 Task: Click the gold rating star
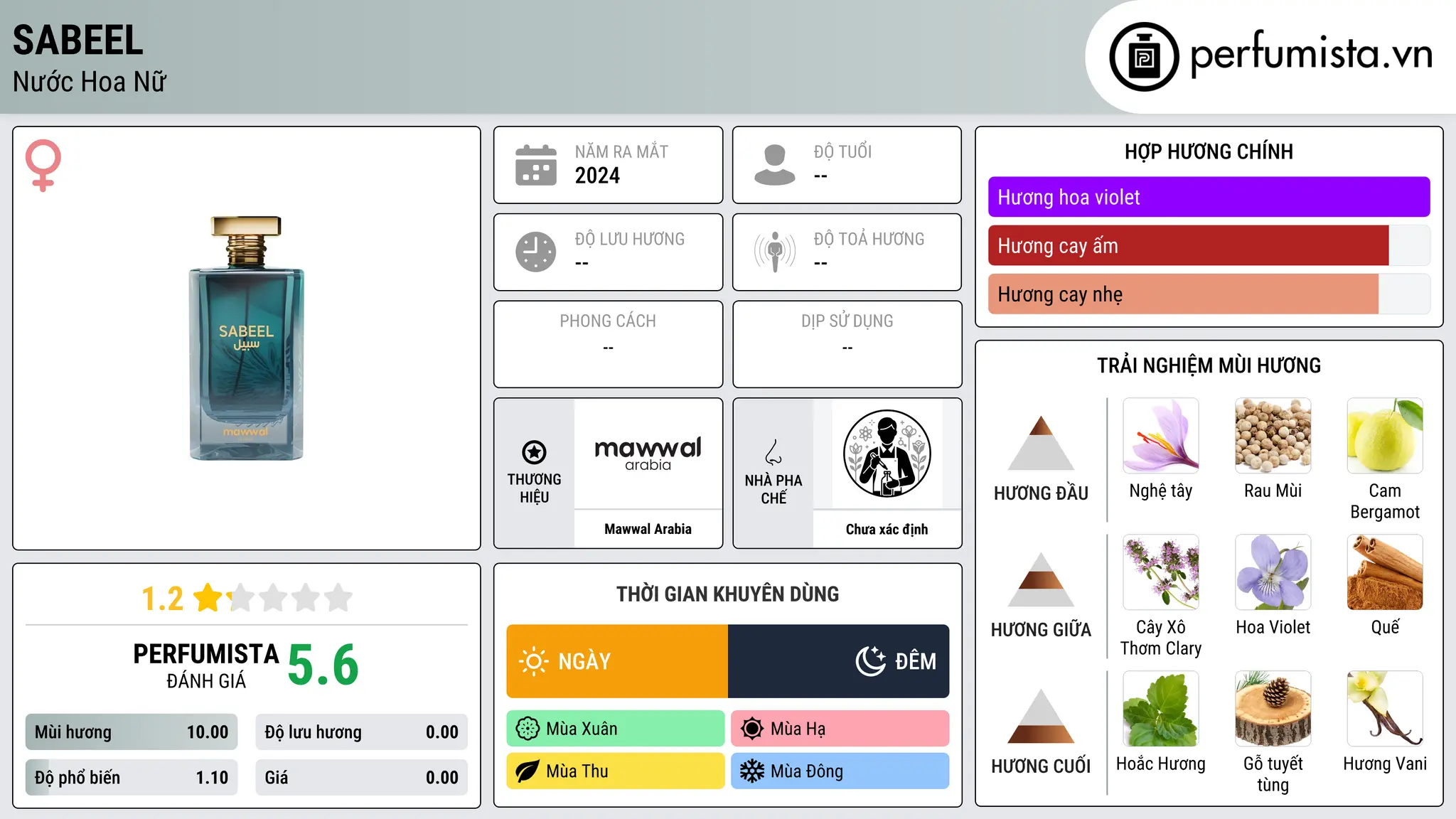coord(208,597)
